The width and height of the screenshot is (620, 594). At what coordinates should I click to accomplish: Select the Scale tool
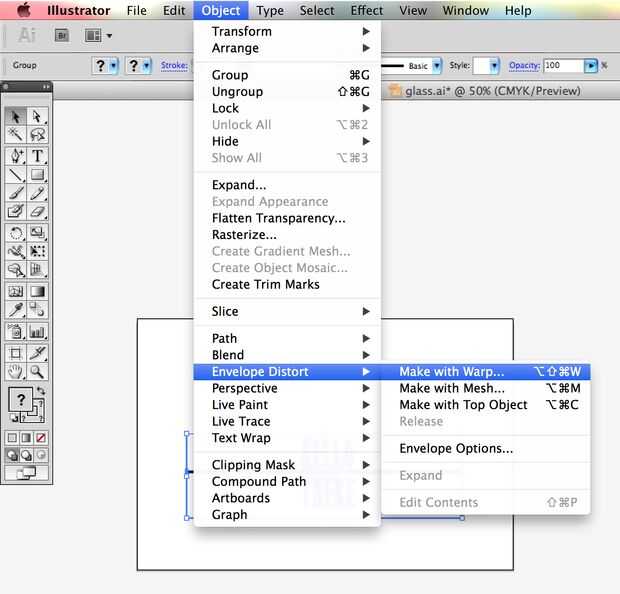pyautogui.click(x=37, y=233)
